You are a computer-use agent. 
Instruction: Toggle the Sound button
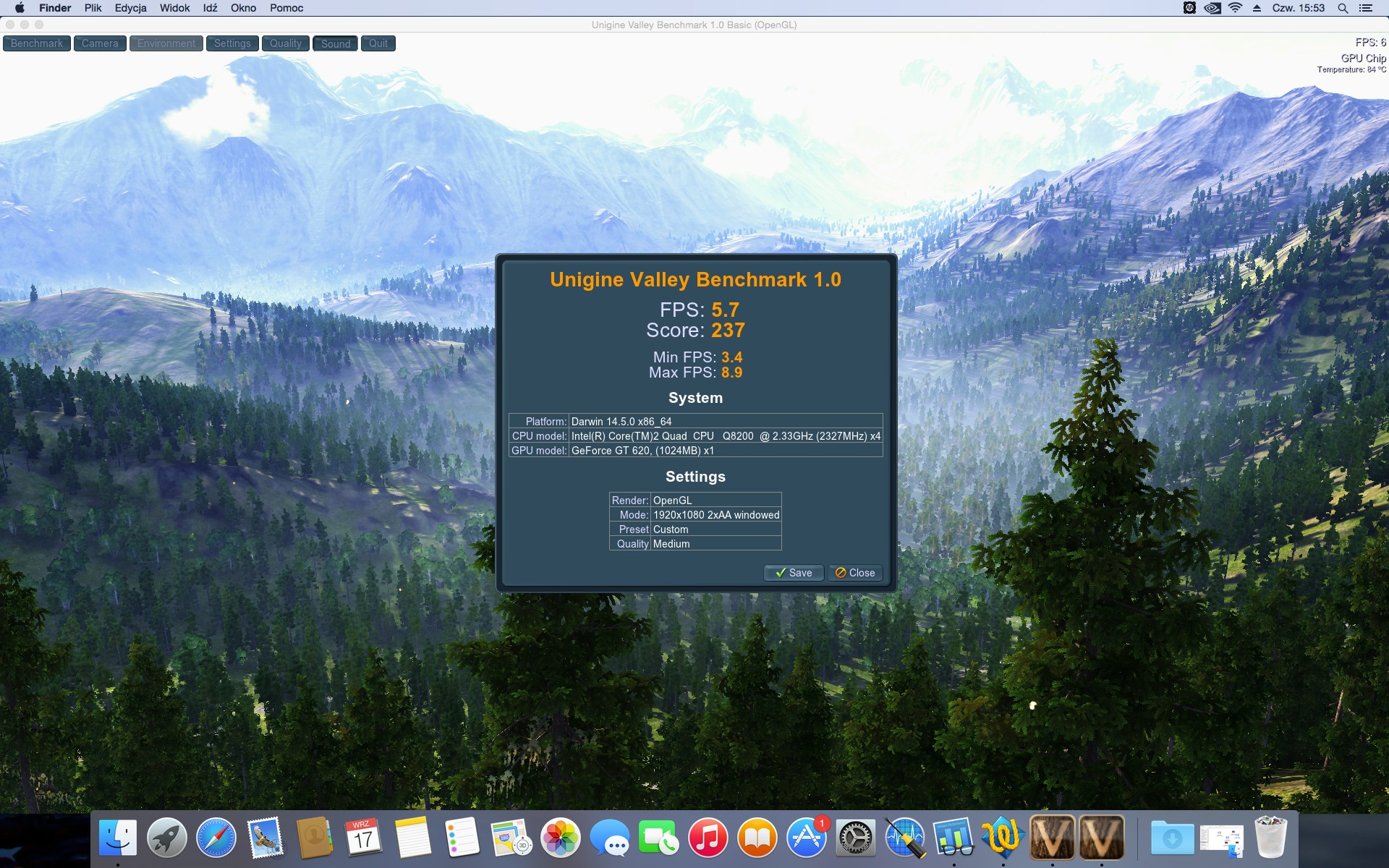336,43
